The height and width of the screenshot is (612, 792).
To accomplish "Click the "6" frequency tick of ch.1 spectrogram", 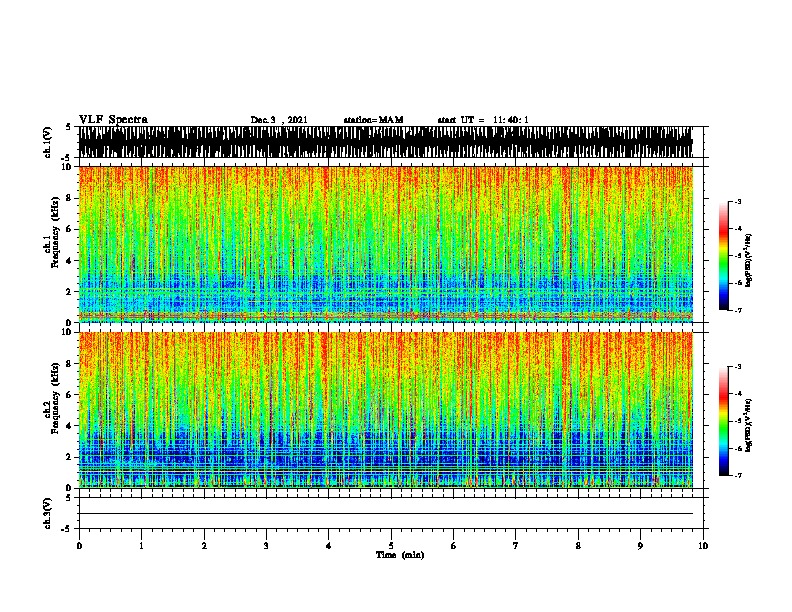I will 70,229.
